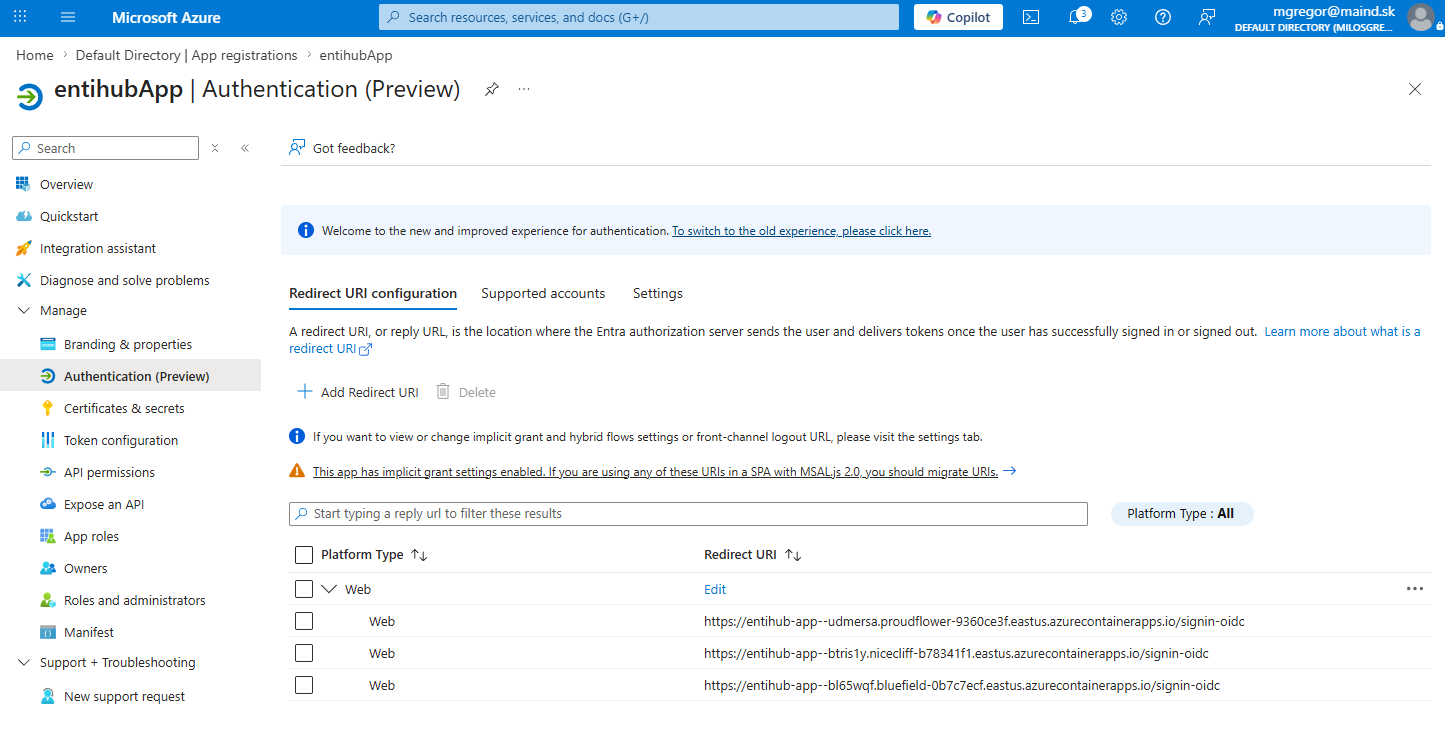Clear the sidebar search field

coord(214,148)
